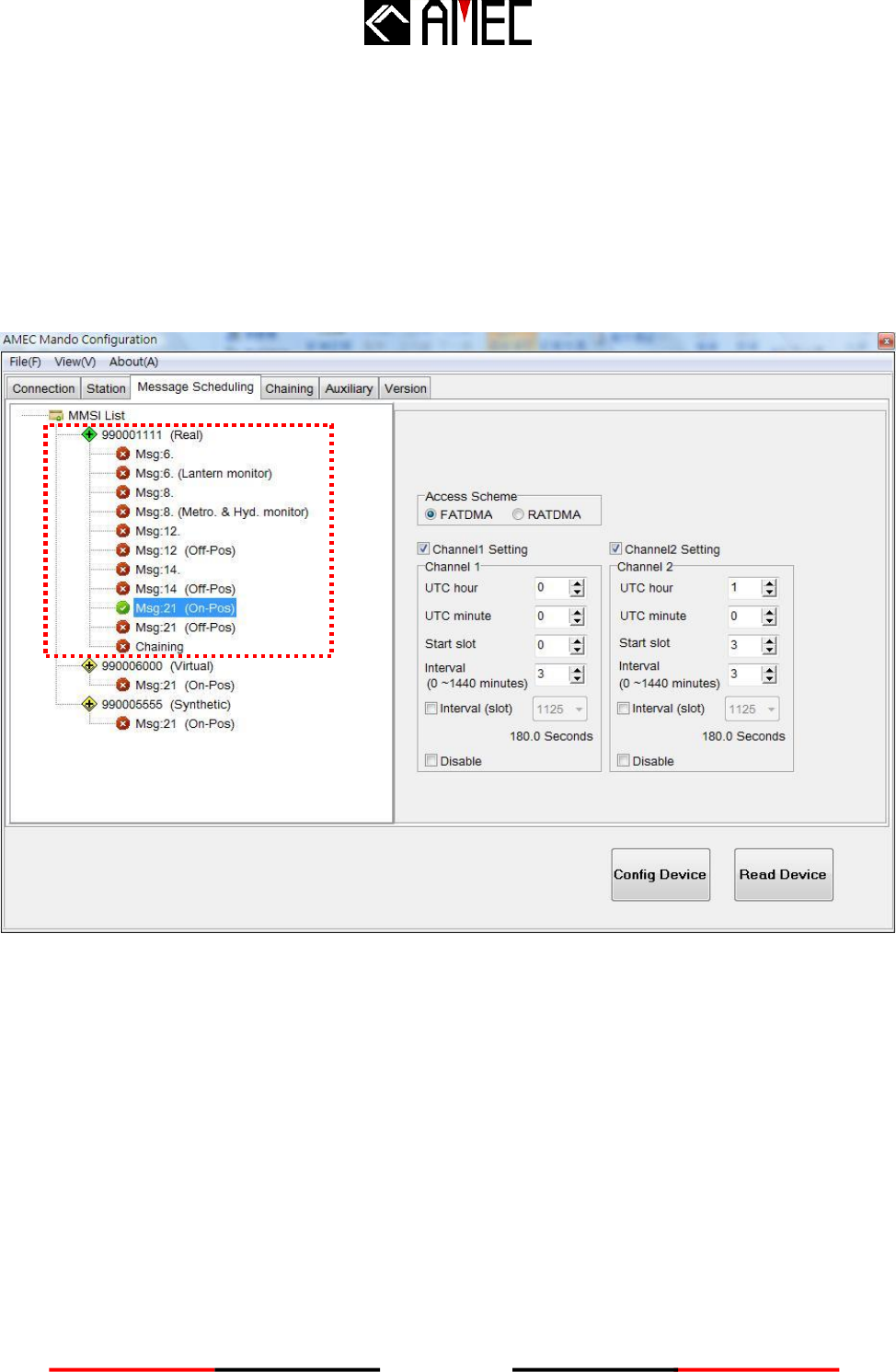Screen dimensions: 896x1372
Task: Select the MMSI List root node
Action: [96, 415]
